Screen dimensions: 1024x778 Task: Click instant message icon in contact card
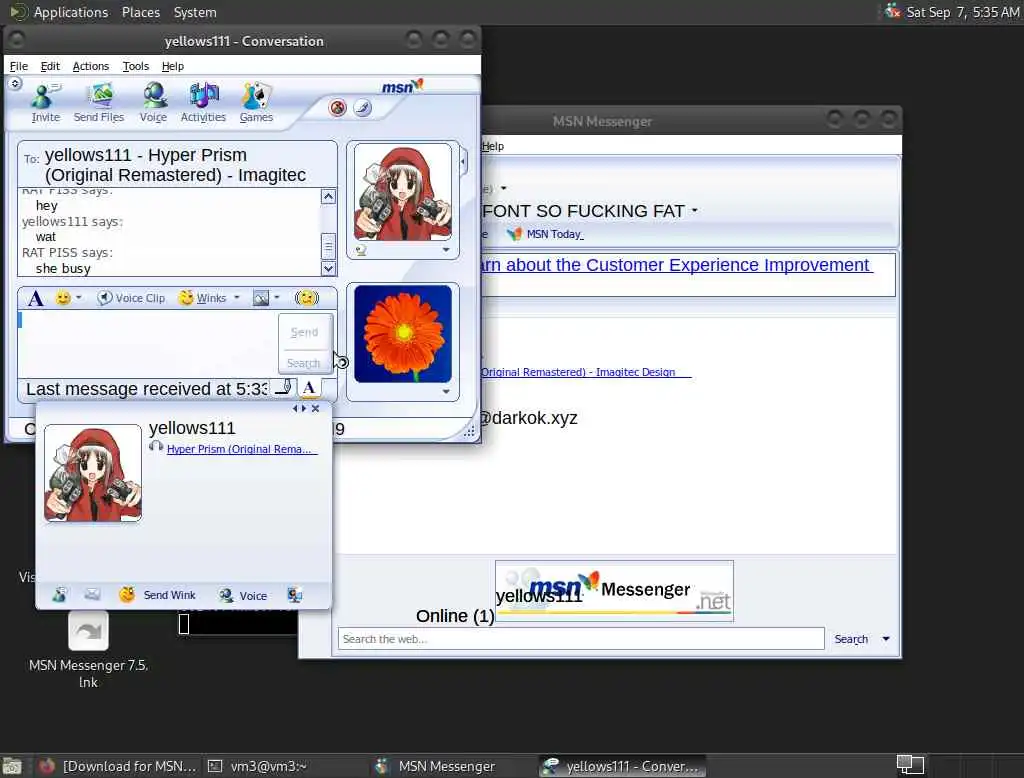click(x=59, y=594)
